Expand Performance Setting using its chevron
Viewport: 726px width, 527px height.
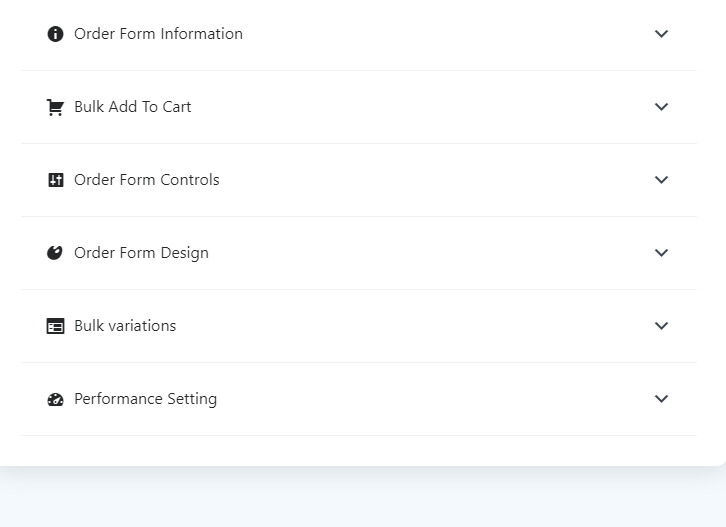coord(661,399)
